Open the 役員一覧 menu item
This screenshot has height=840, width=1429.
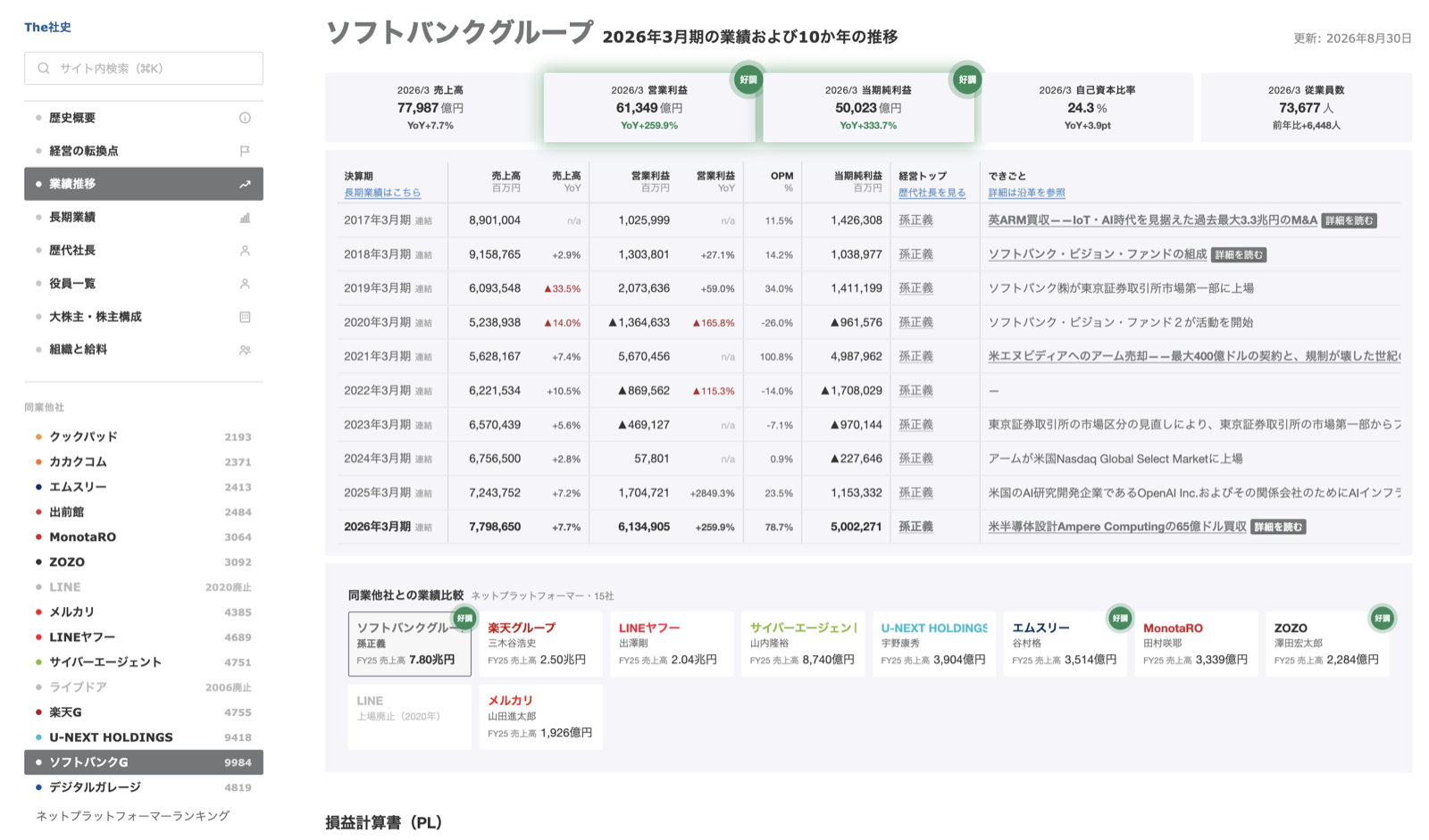tap(144, 284)
